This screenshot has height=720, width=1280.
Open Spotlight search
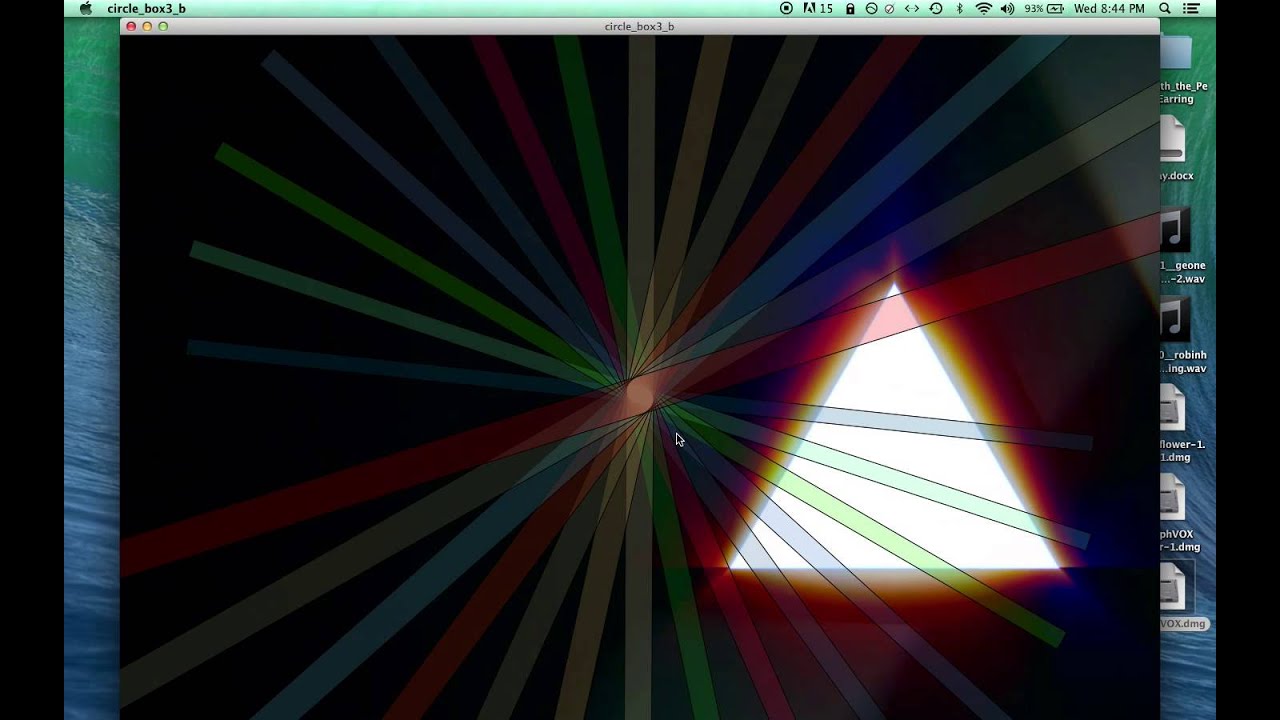pos(1165,8)
